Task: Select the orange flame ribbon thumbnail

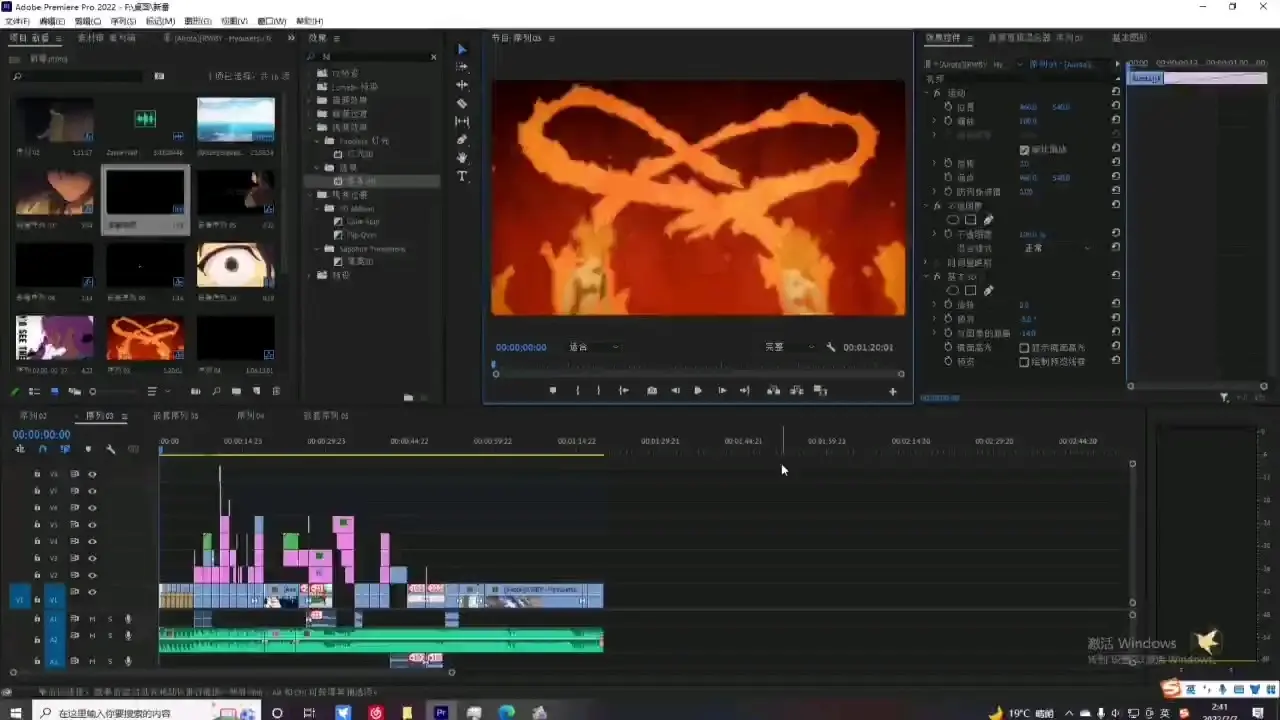Action: (145, 338)
